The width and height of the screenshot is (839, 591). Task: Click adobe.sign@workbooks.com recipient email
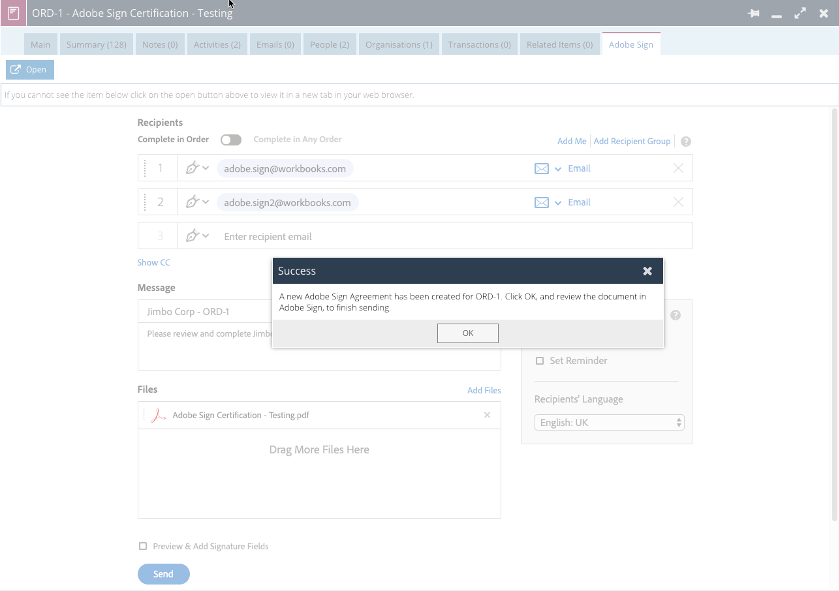point(285,168)
